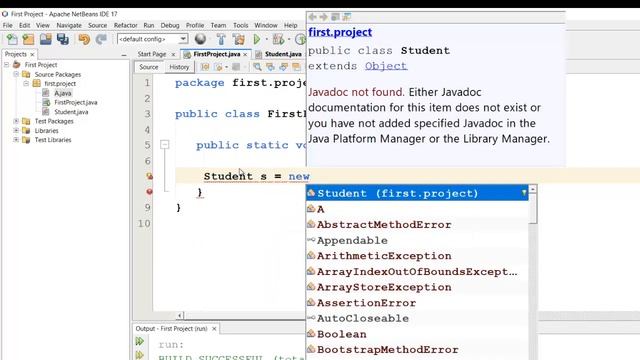
Task: Switch to the Start Page tab
Action: [152, 54]
